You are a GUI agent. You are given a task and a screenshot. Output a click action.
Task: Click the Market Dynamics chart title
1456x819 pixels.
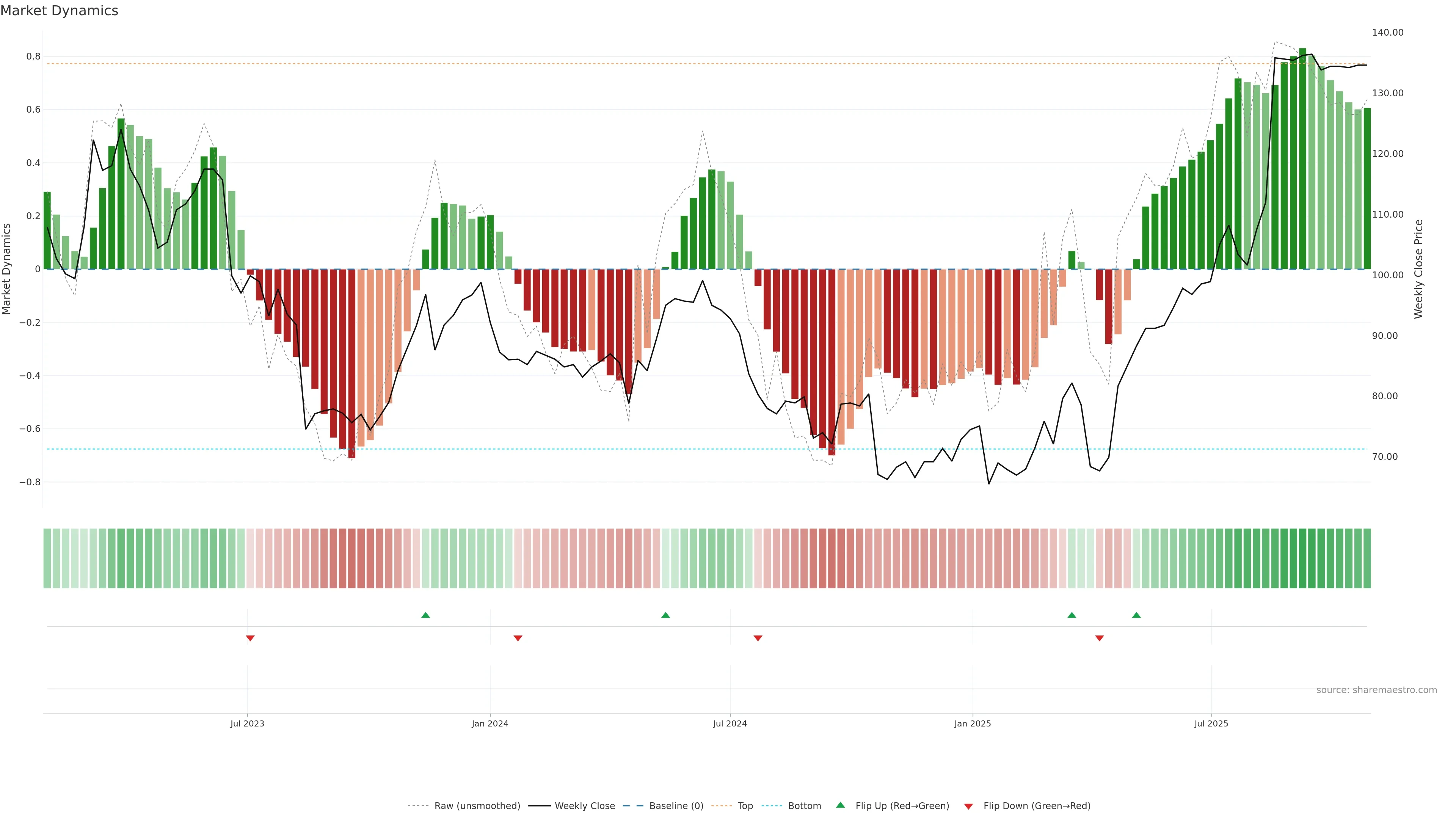click(60, 11)
